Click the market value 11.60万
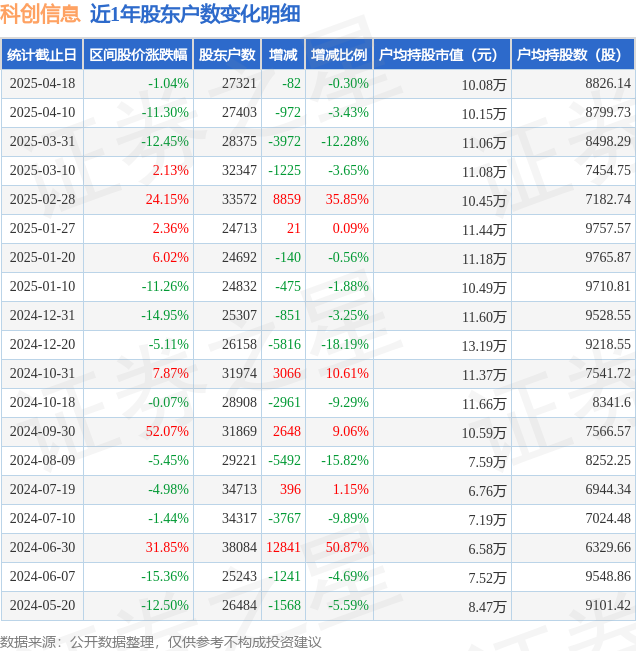The image size is (636, 651). [x=484, y=317]
